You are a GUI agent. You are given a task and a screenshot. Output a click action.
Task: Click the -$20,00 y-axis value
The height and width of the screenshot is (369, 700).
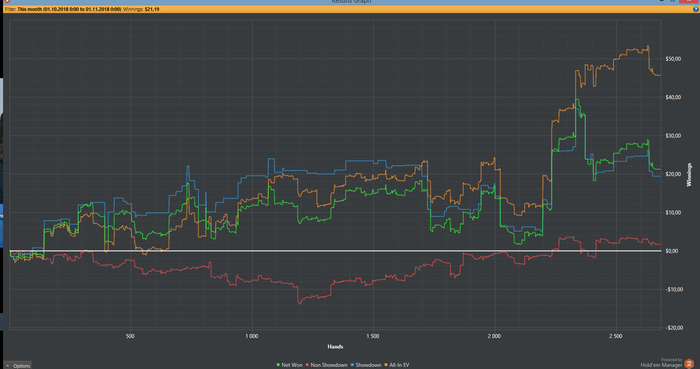click(674, 328)
